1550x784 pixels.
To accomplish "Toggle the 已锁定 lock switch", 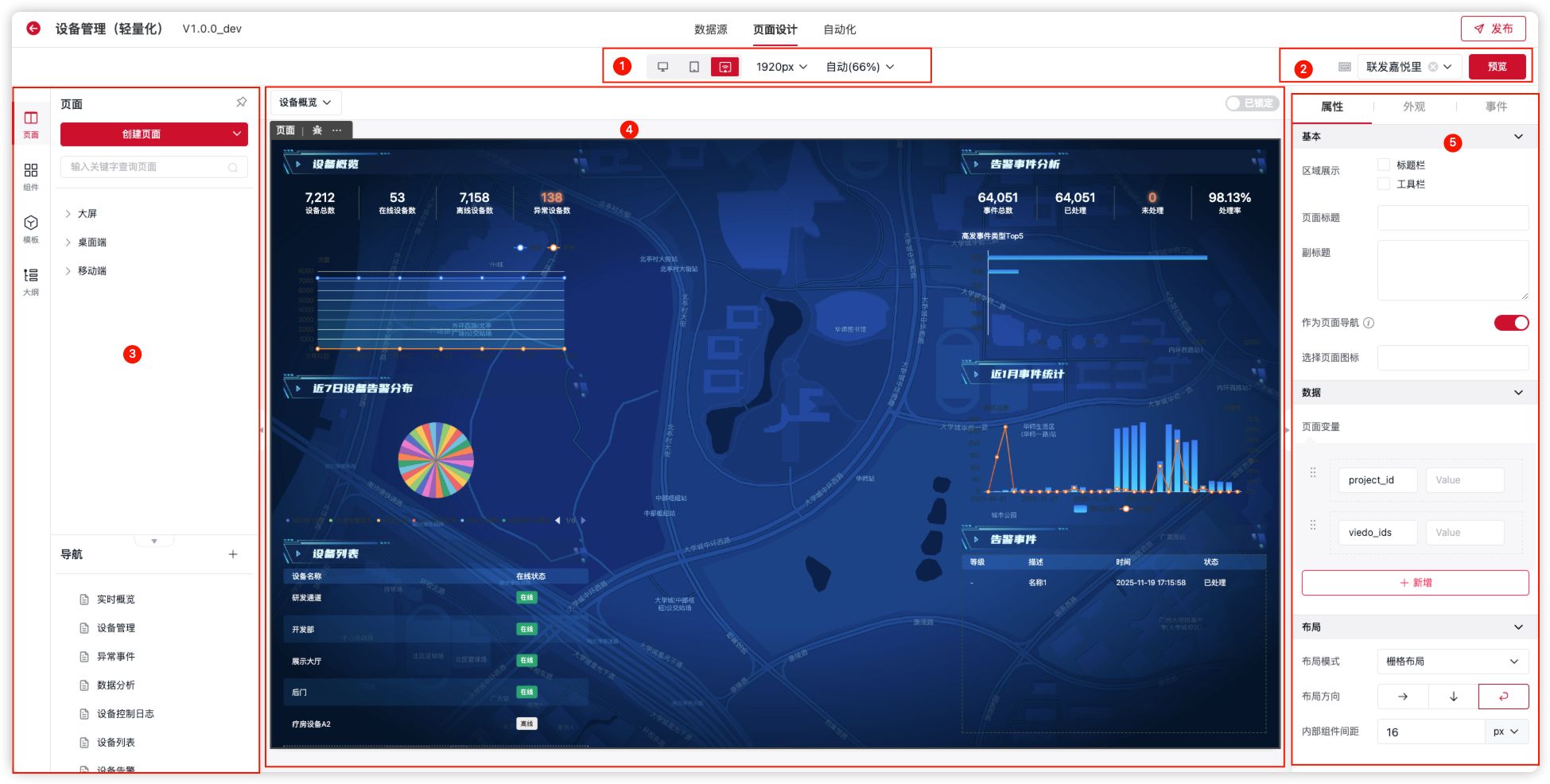I will (1251, 103).
